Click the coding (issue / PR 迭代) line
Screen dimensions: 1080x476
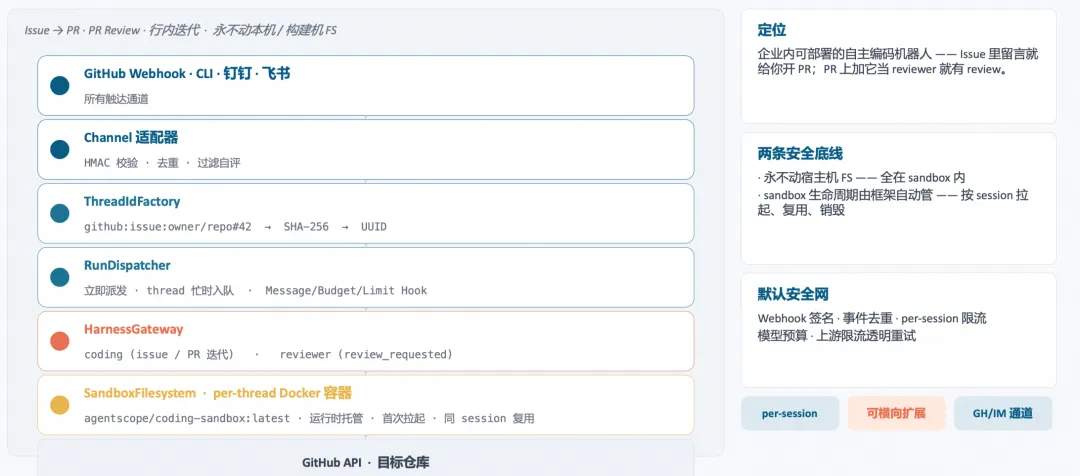tap(269, 355)
